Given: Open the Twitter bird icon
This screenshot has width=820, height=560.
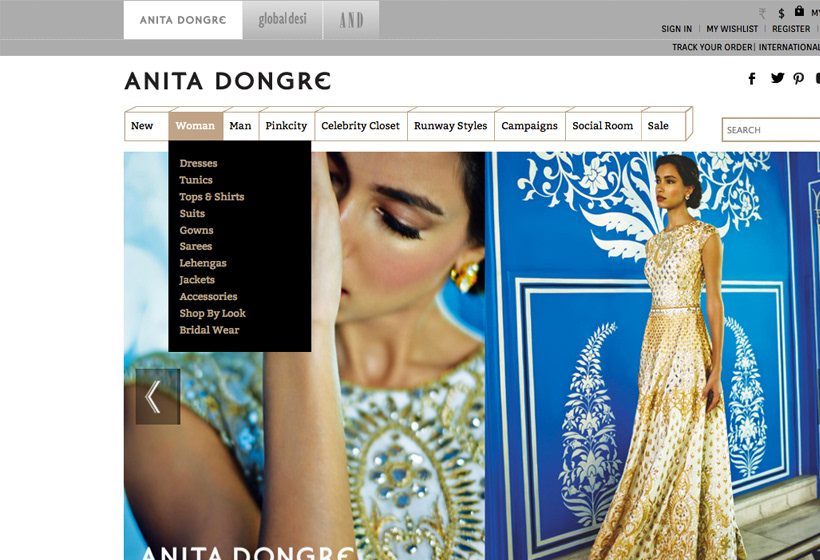Looking at the screenshot, I should point(778,78).
